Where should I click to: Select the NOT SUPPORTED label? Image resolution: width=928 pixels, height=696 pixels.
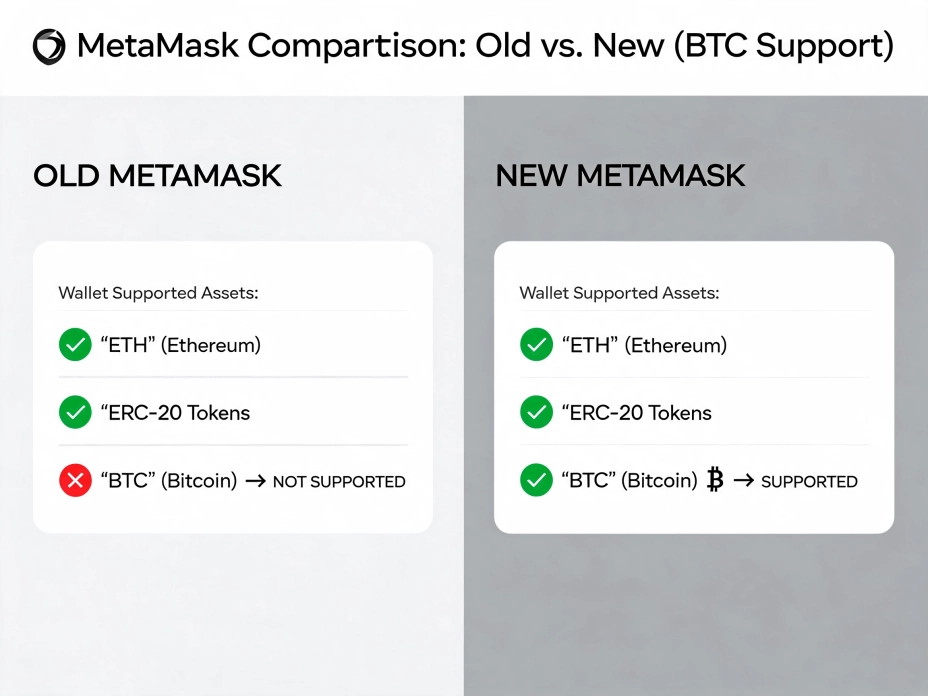point(339,482)
